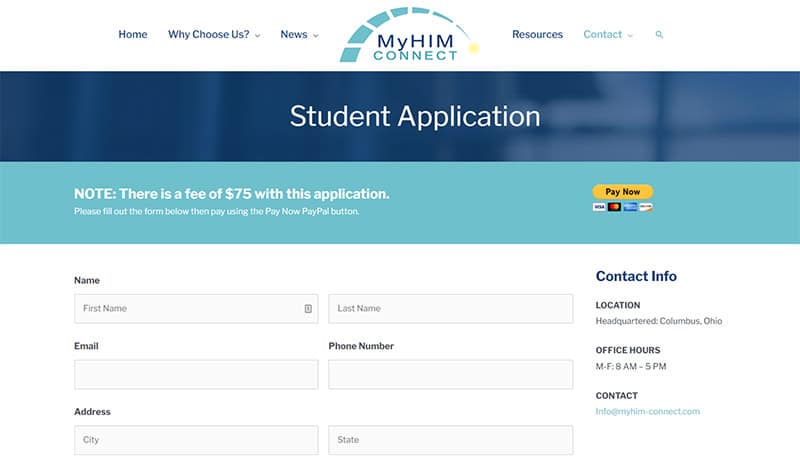Expand the Why Choose Us? dropdown
This screenshot has width=800, height=469.
pyautogui.click(x=214, y=35)
